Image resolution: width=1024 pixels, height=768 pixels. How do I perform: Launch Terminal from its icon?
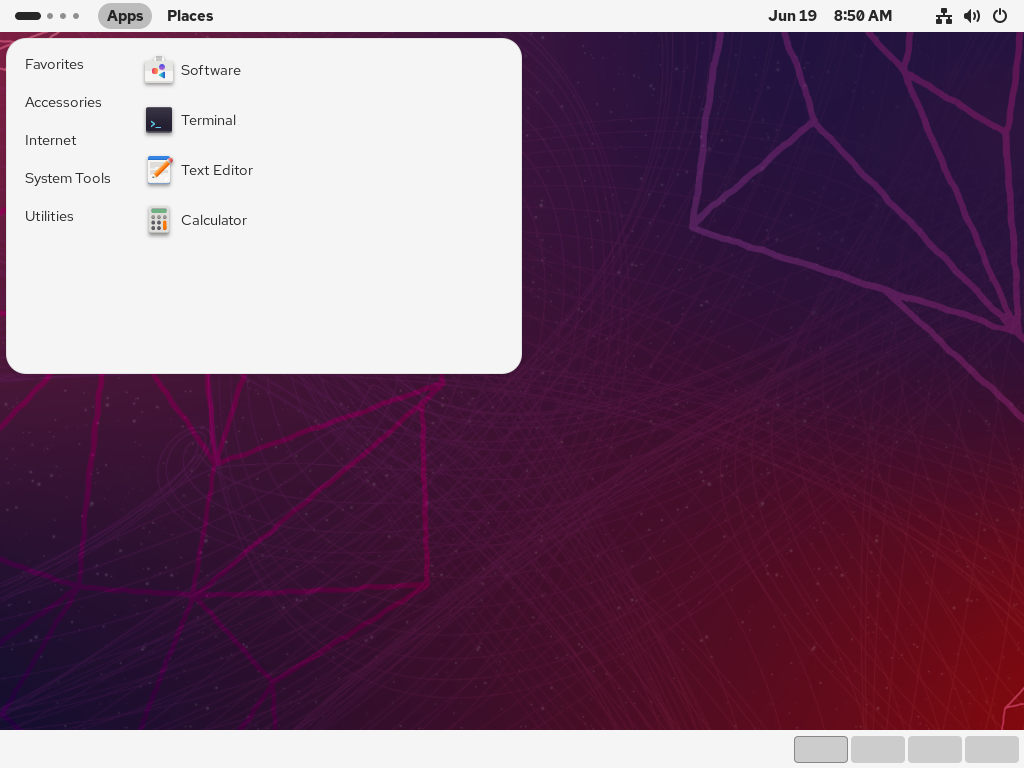coord(159,120)
